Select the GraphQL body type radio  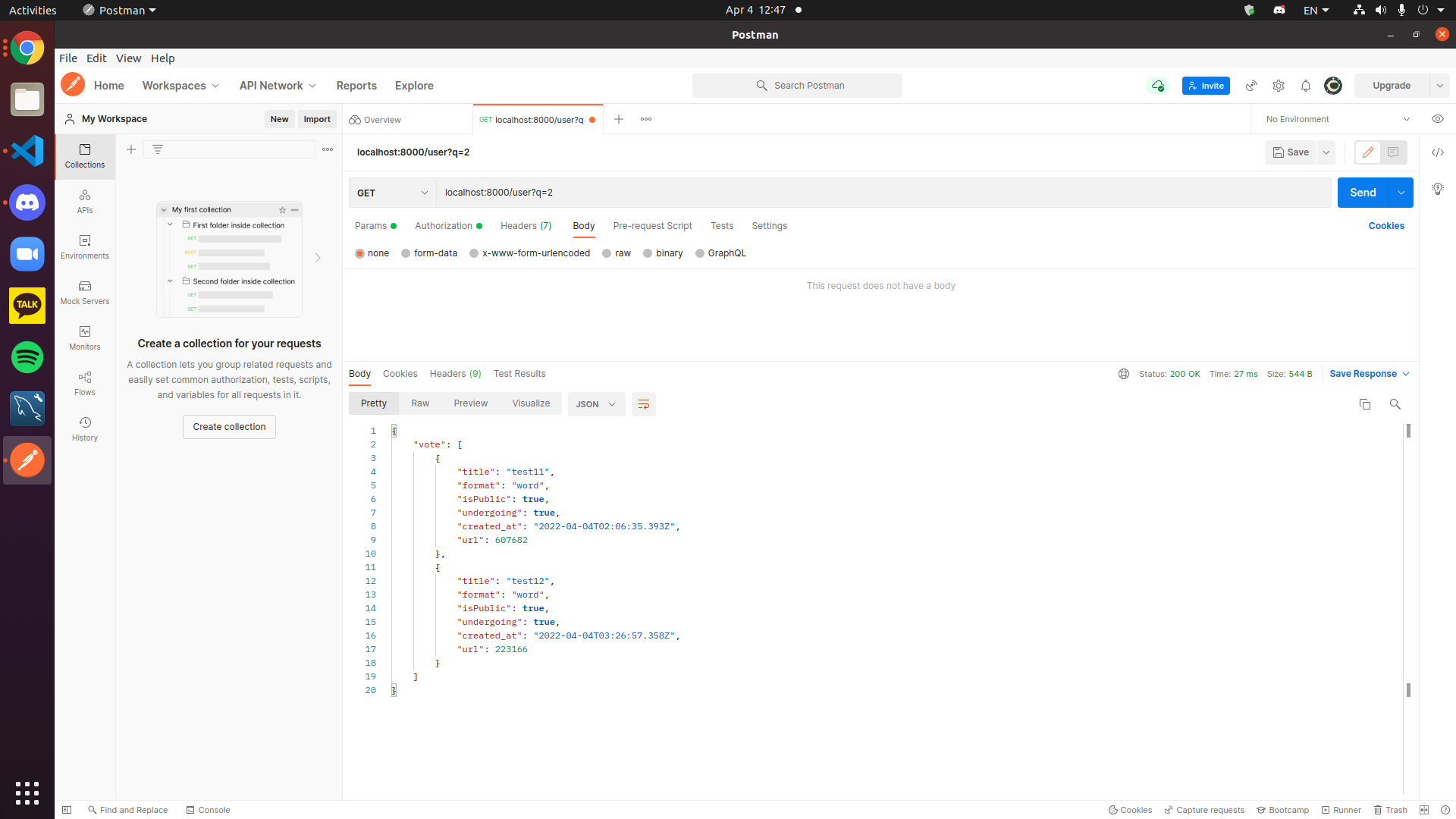pos(700,253)
